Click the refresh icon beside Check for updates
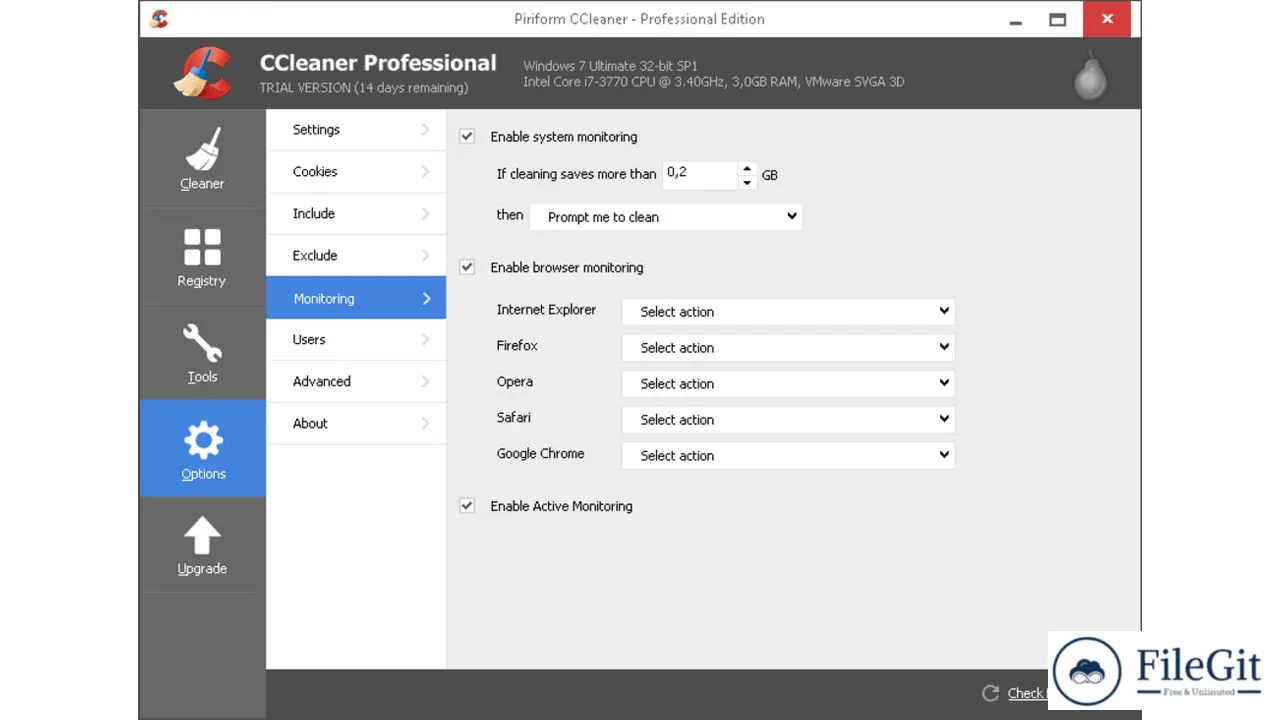 coord(991,693)
